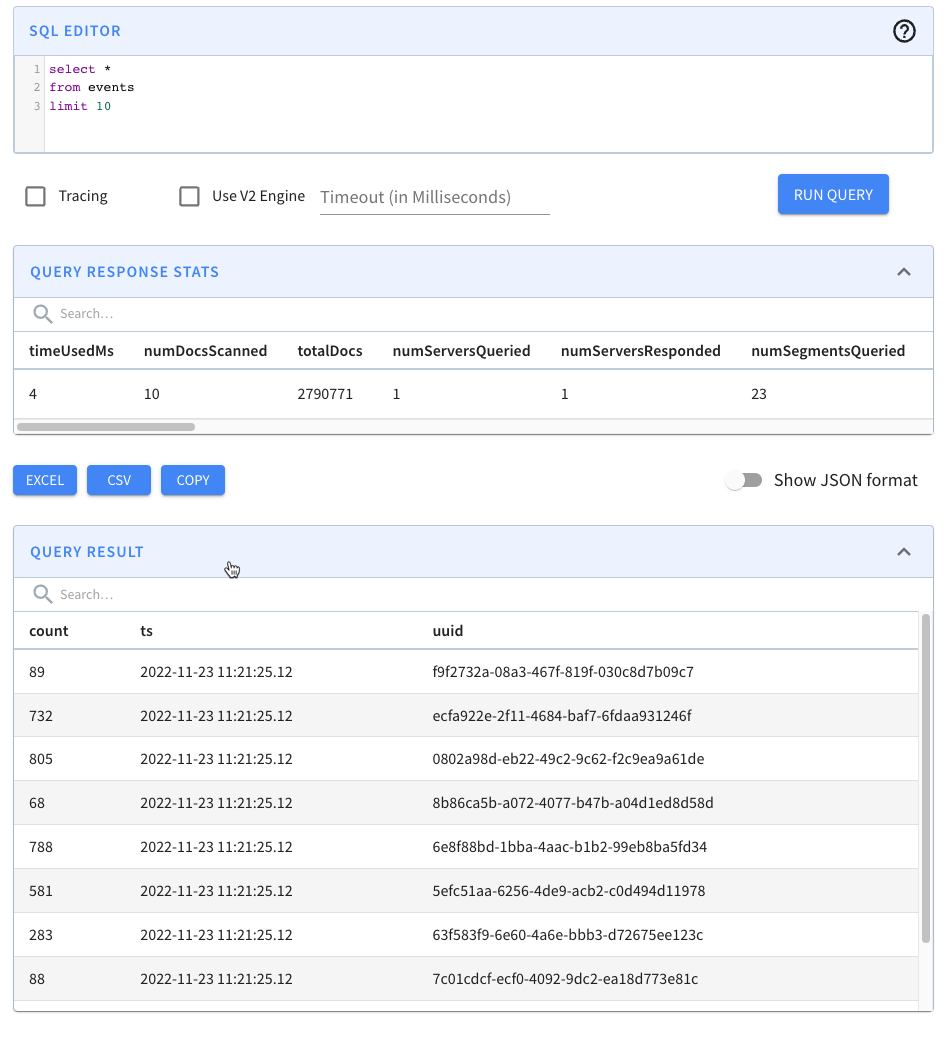Enable the Use V2 Engine checkbox
The image size is (947, 1037).
coord(189,196)
